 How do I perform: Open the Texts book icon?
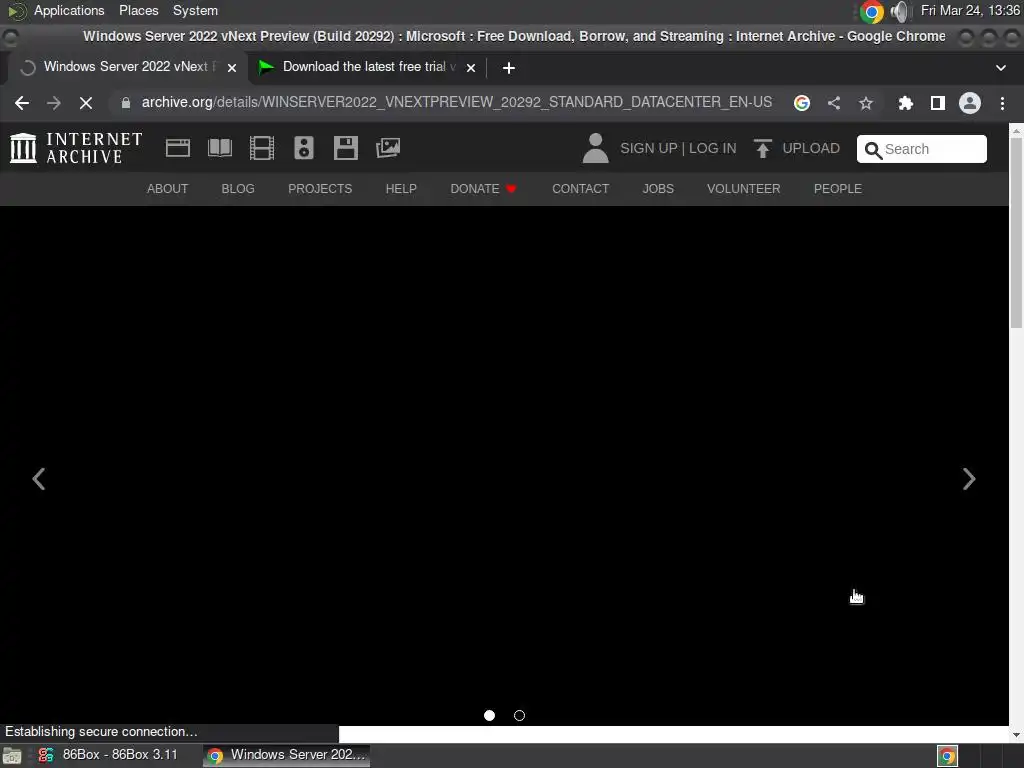click(220, 148)
